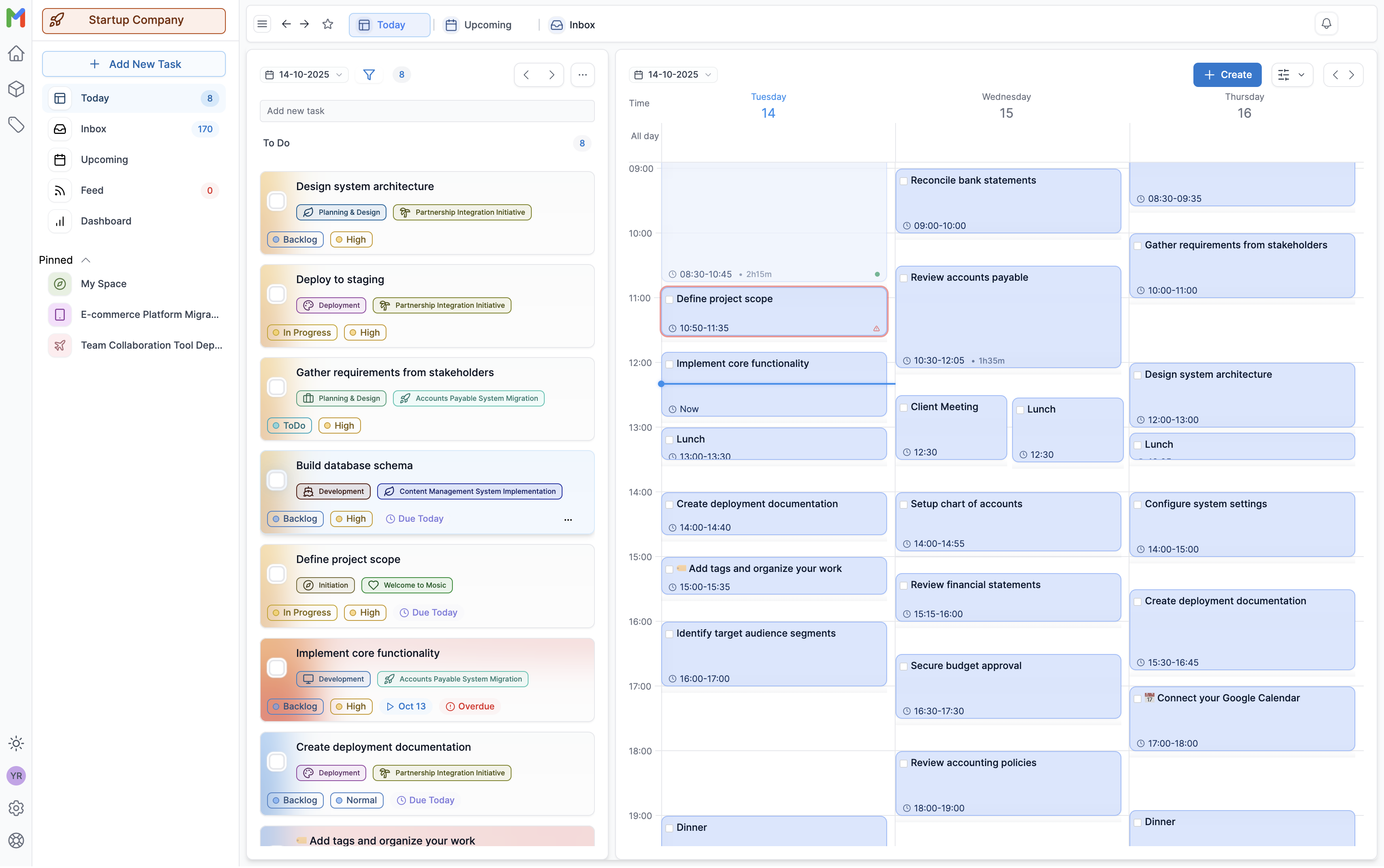
Task: Open the home icon in left rail
Action: click(16, 54)
